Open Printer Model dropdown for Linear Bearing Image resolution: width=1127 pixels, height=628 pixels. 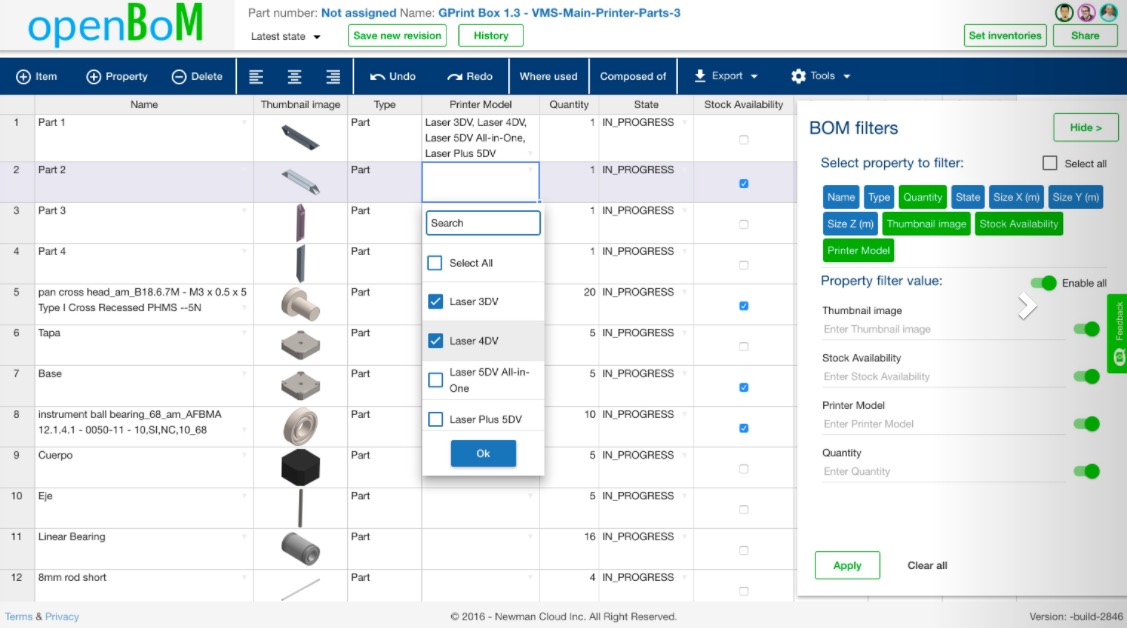click(531, 537)
